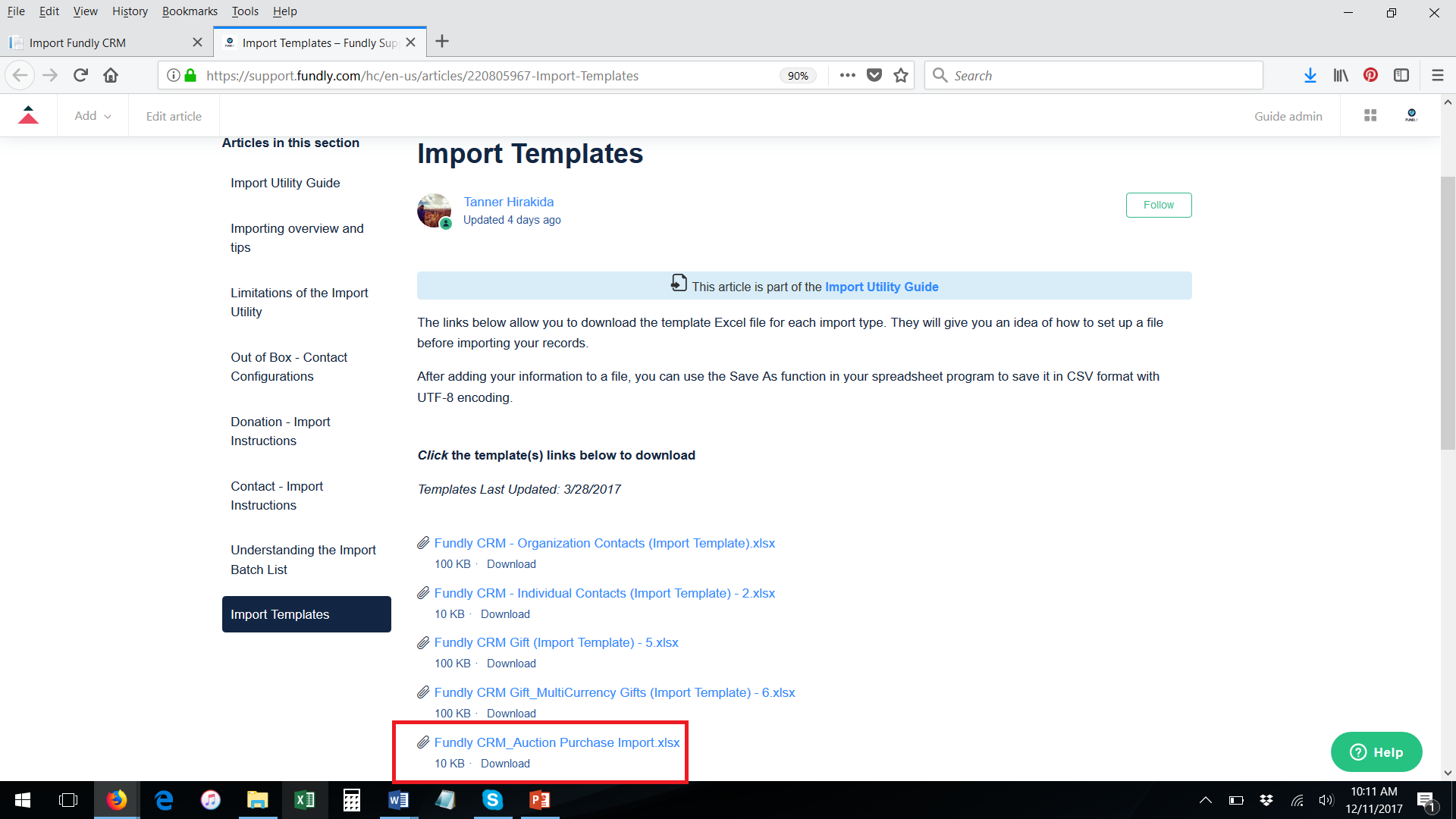Screen dimensions: 1456x819
Task: Open the Library icon in toolbar
Action: 1340,75
